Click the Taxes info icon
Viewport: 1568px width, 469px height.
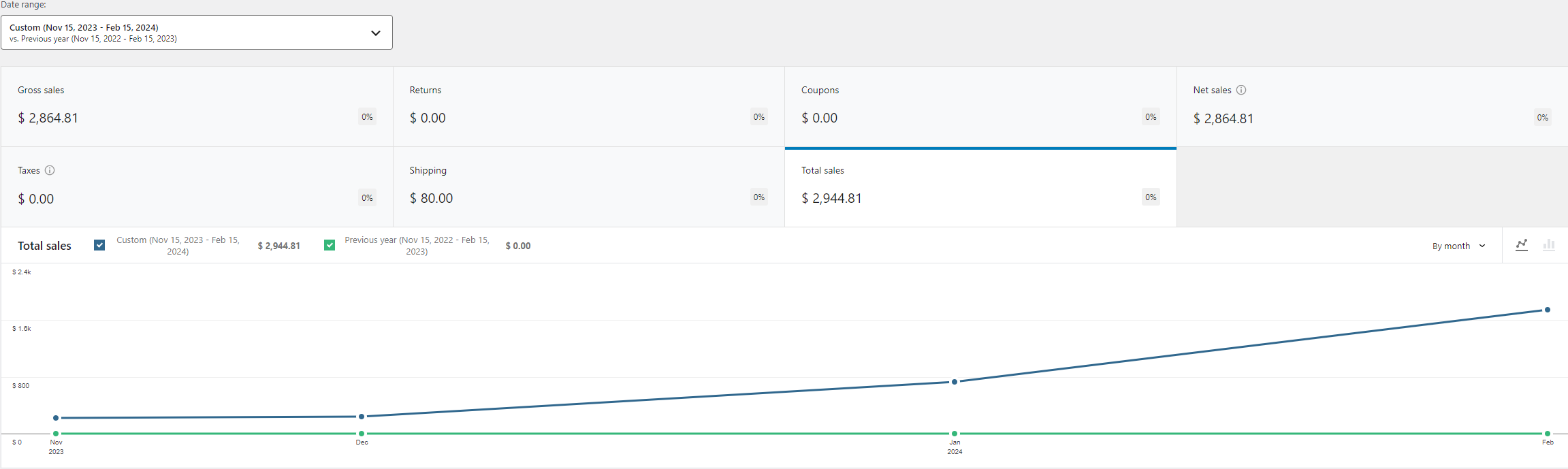[x=50, y=170]
